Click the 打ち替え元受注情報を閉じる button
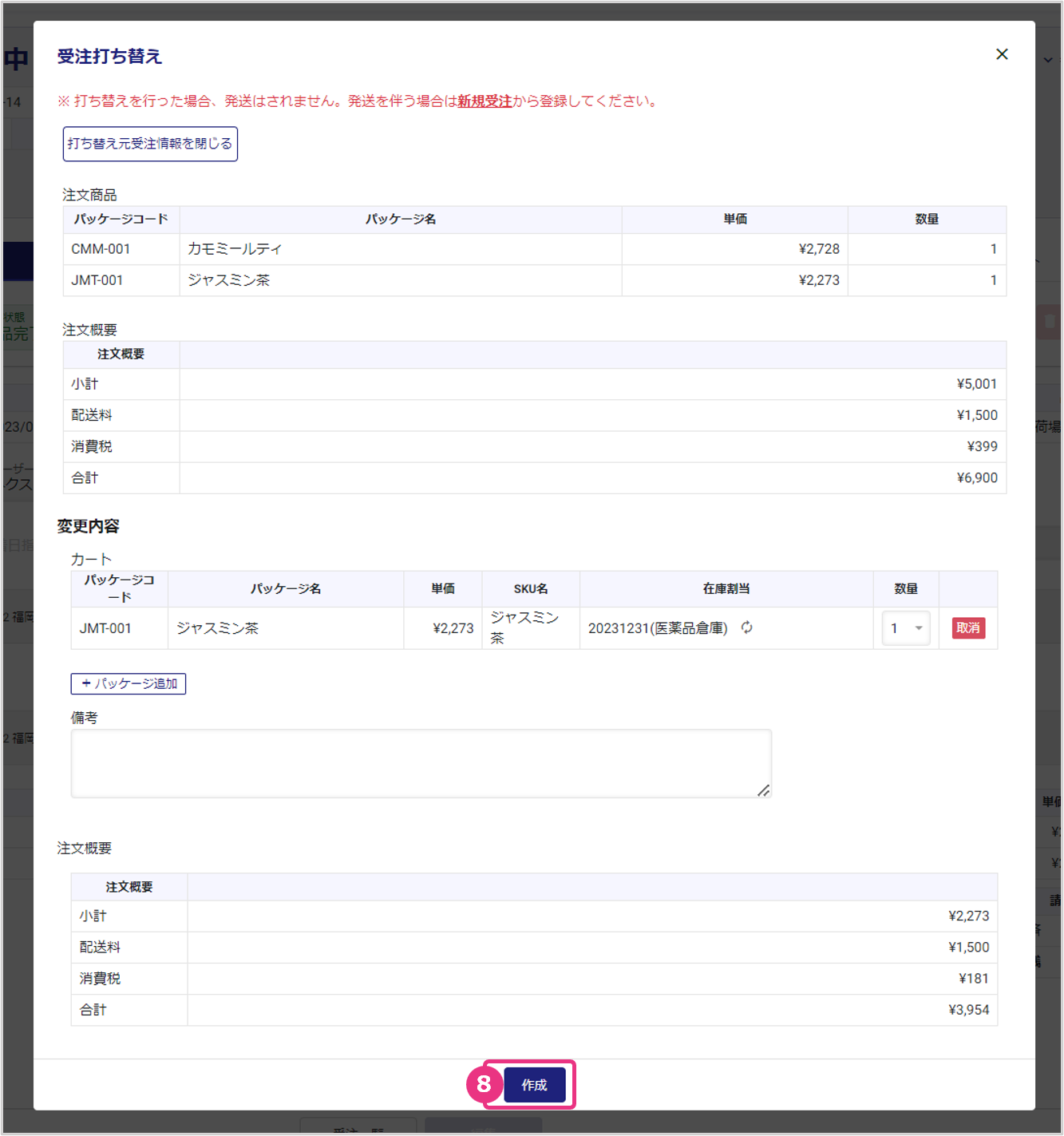This screenshot has width=1064, height=1136. pyautogui.click(x=150, y=144)
